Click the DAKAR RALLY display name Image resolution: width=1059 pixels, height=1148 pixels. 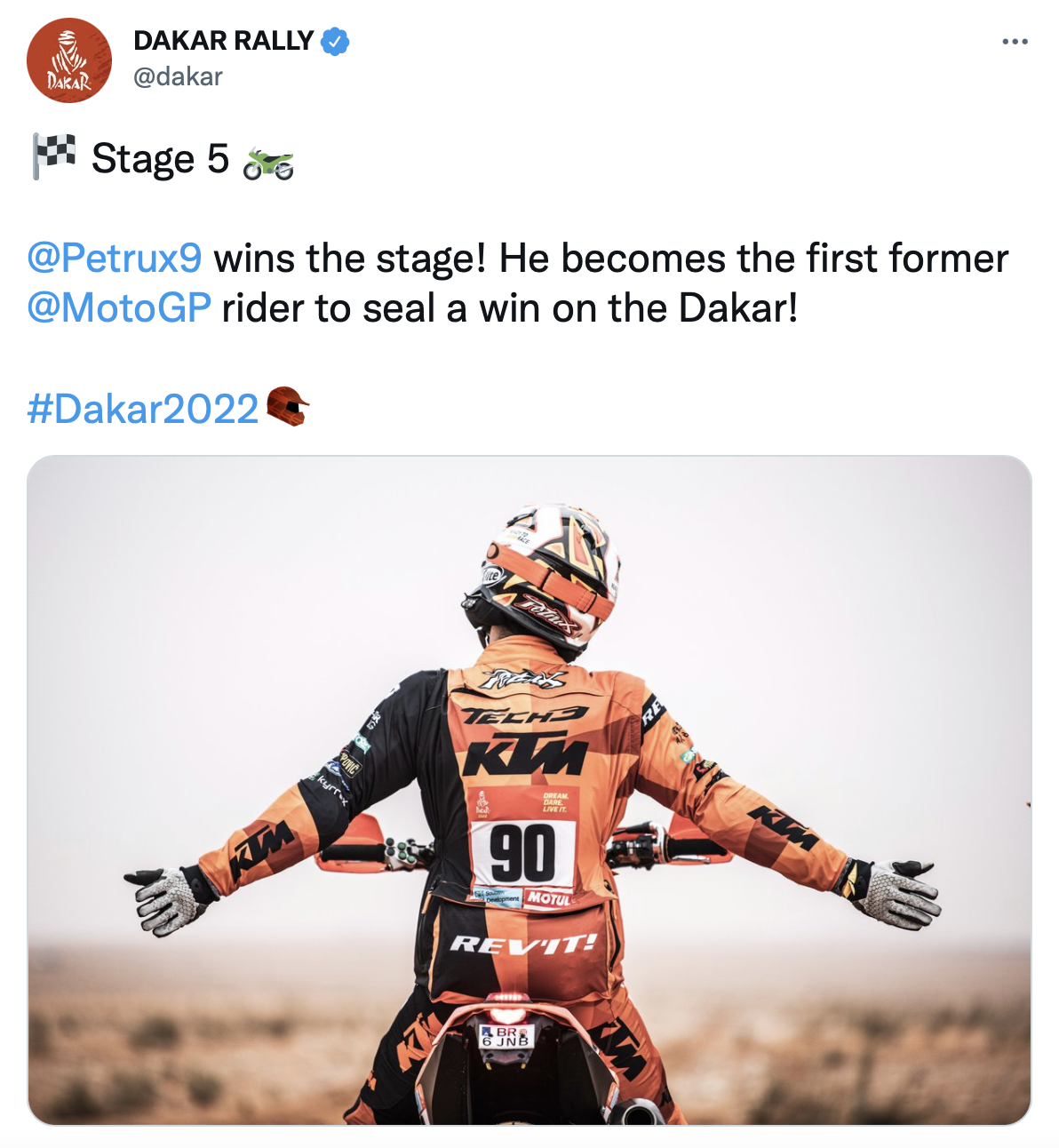[223, 41]
